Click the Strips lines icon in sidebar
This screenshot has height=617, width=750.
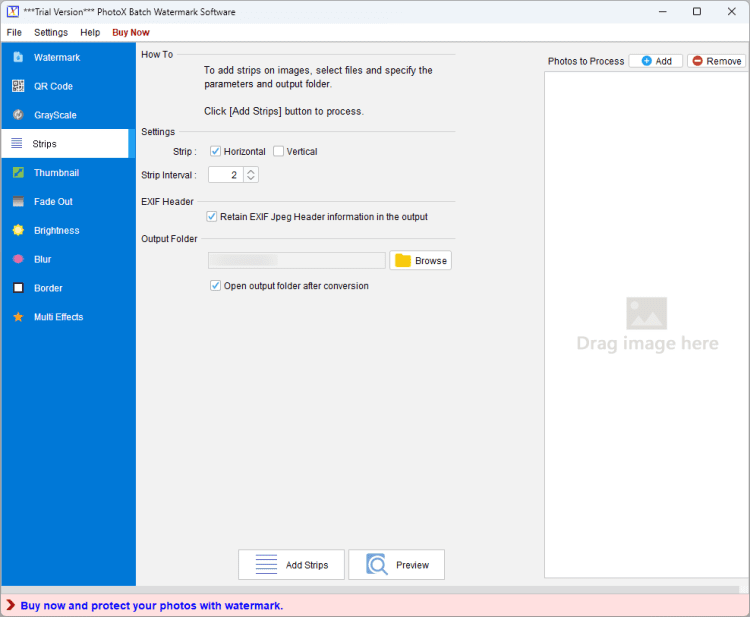(17, 143)
